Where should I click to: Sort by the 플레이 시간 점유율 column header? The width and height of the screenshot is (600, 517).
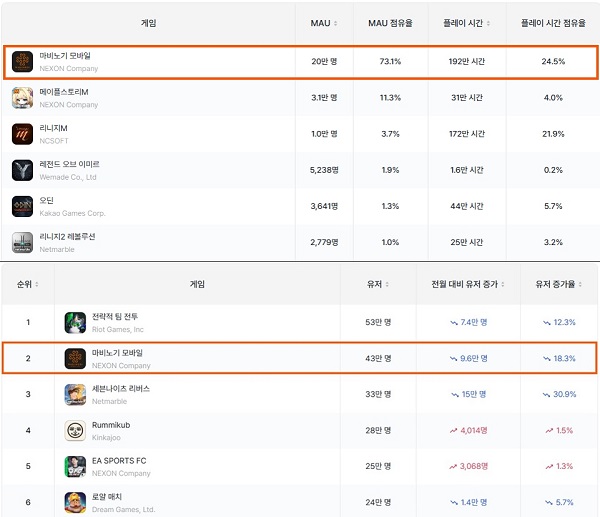550,23
